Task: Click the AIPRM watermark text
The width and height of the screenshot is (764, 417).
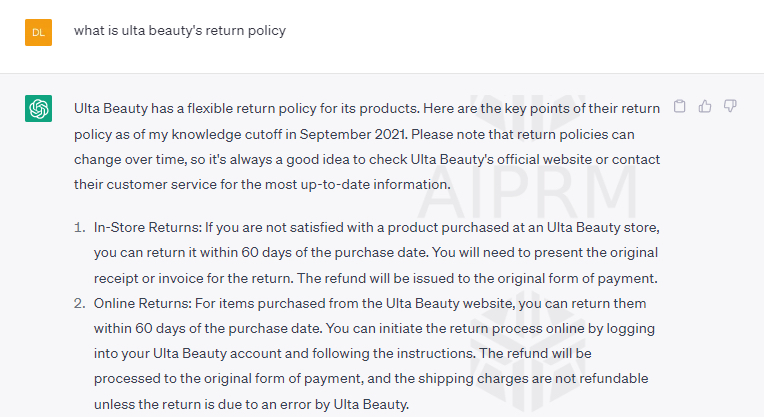Action: point(527,192)
